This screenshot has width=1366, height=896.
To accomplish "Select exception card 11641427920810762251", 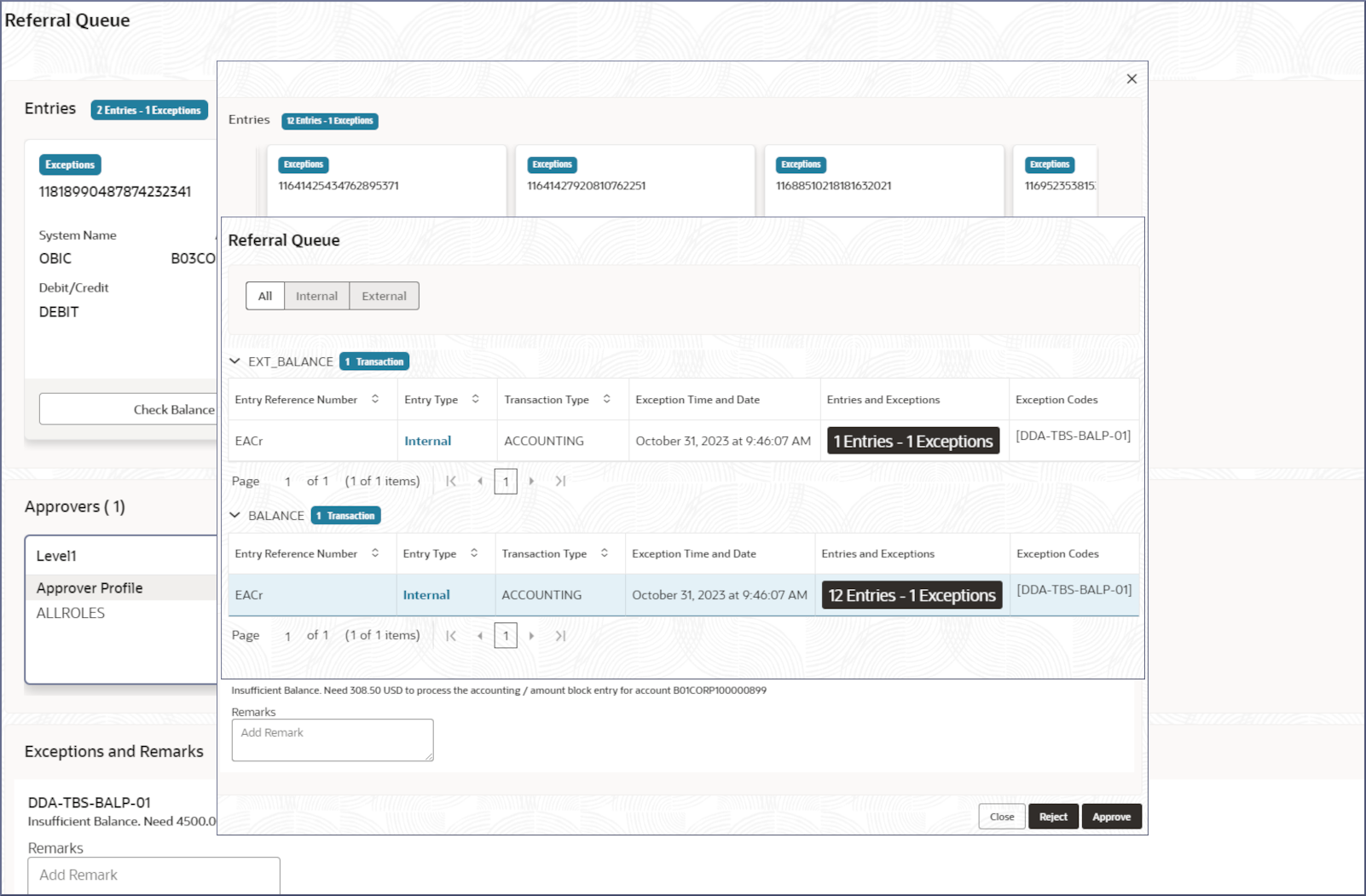I will coord(635,181).
